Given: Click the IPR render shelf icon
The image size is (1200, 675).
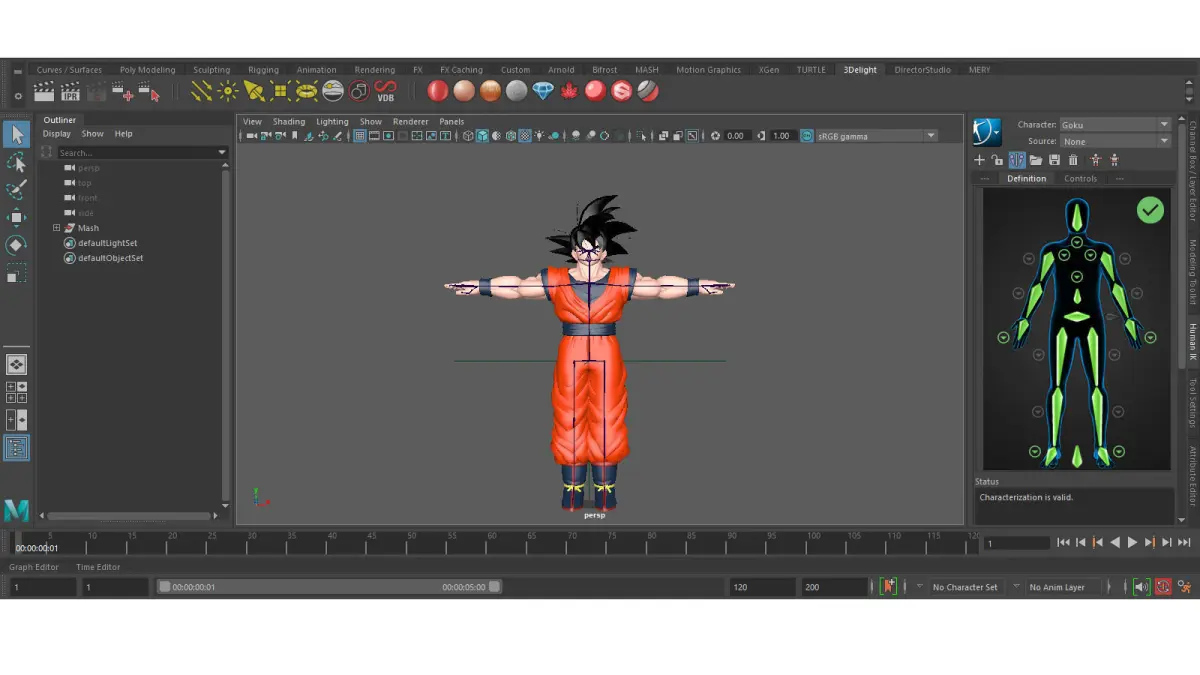Looking at the screenshot, I should [70, 92].
